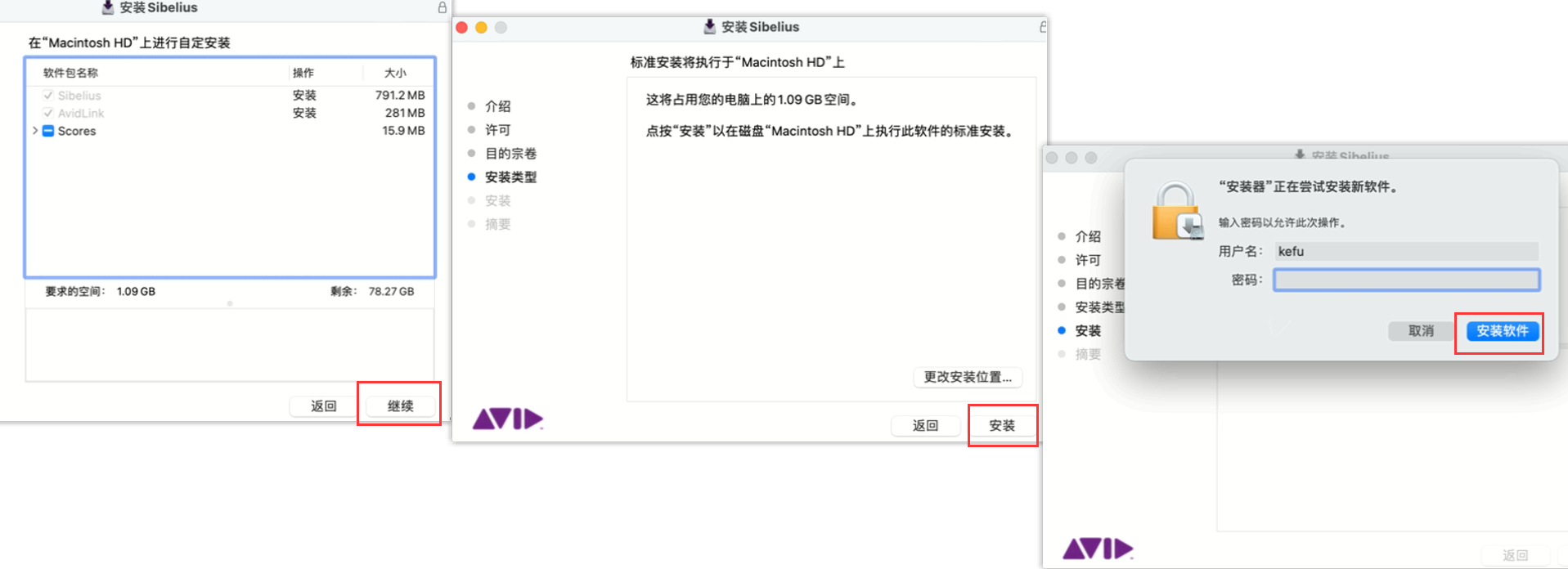Click the 大小 column header

(x=395, y=73)
